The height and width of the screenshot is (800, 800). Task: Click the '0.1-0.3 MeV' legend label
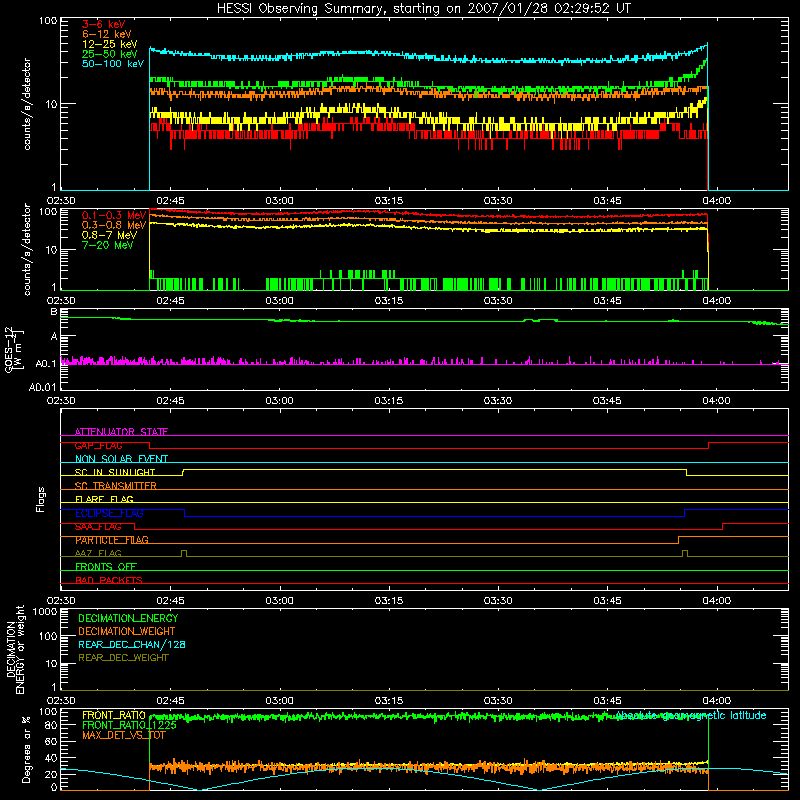click(114, 215)
